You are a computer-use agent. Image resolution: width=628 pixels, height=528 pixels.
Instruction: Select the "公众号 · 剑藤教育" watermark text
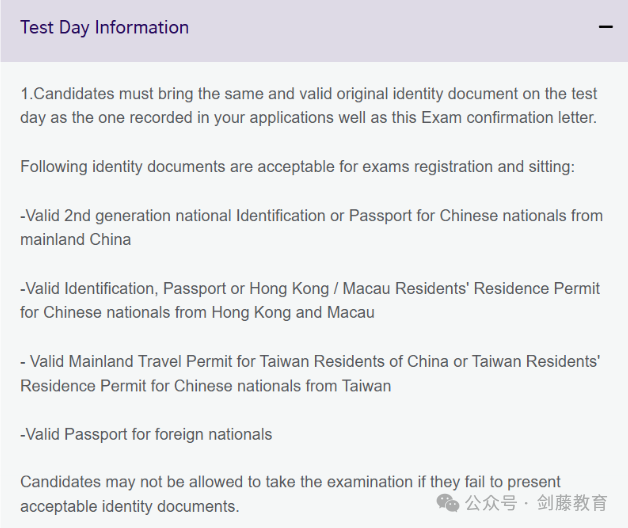click(536, 503)
